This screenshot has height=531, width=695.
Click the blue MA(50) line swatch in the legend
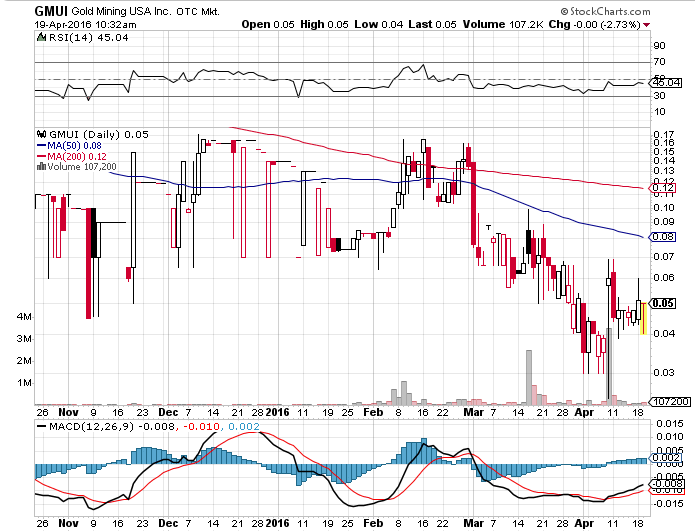[x=42, y=145]
